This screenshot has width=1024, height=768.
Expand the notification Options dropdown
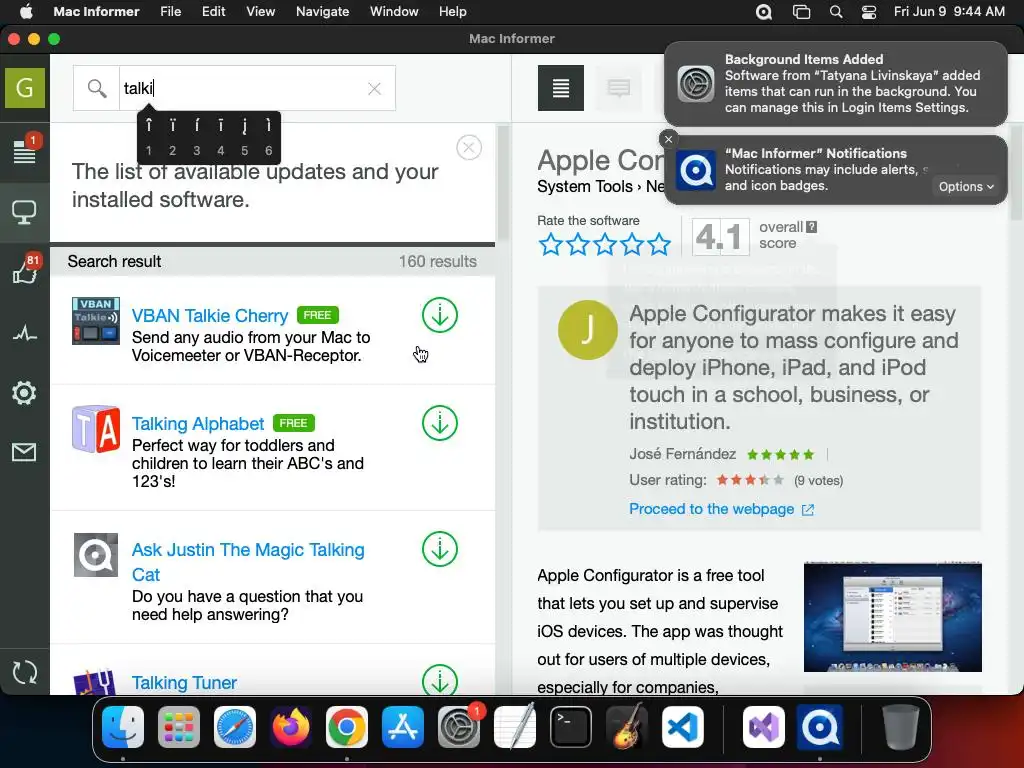pos(966,186)
